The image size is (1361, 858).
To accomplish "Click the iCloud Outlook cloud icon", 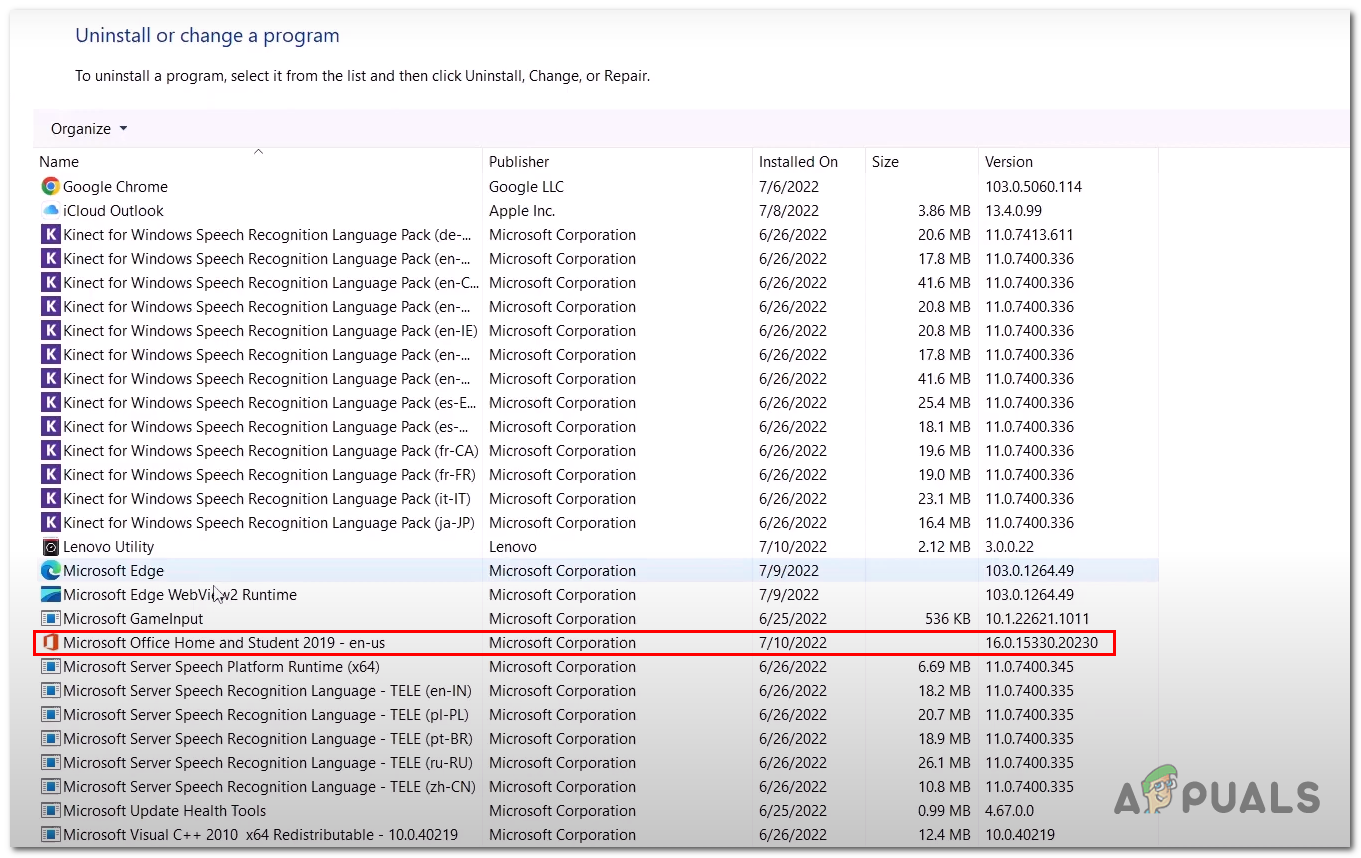I will tap(50, 211).
